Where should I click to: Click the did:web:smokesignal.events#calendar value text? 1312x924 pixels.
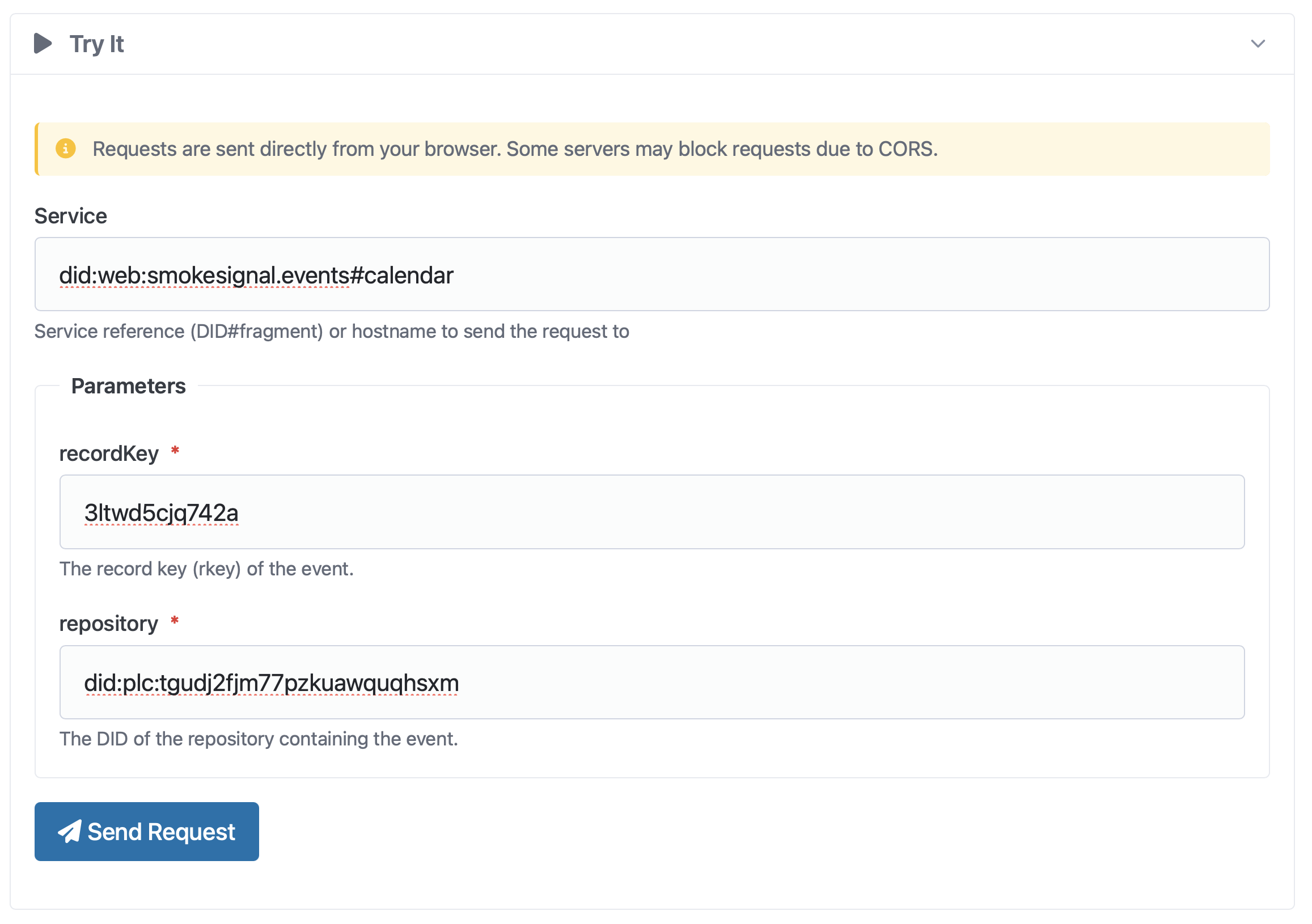[x=256, y=275]
